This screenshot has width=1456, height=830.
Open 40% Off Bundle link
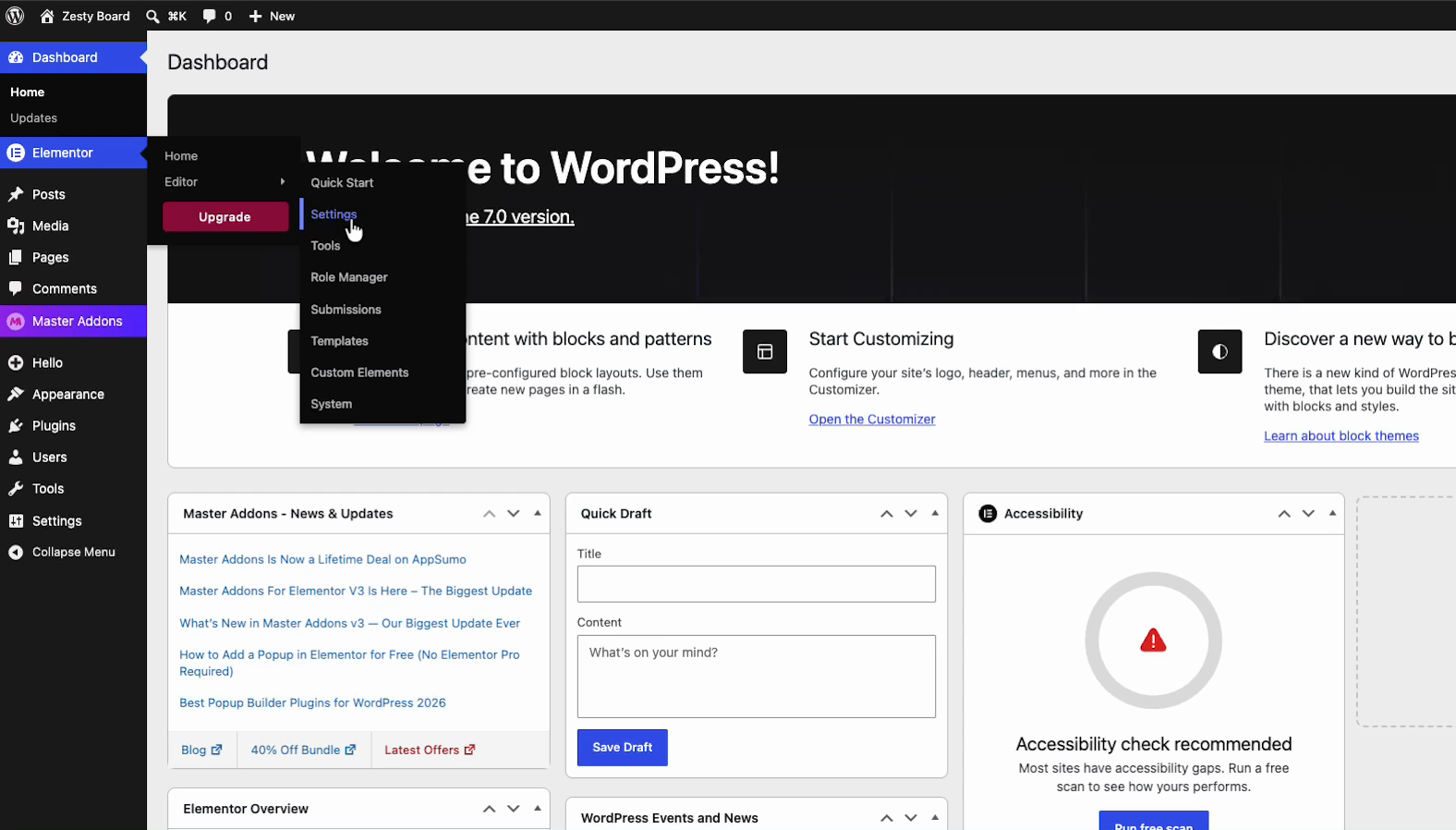303,750
